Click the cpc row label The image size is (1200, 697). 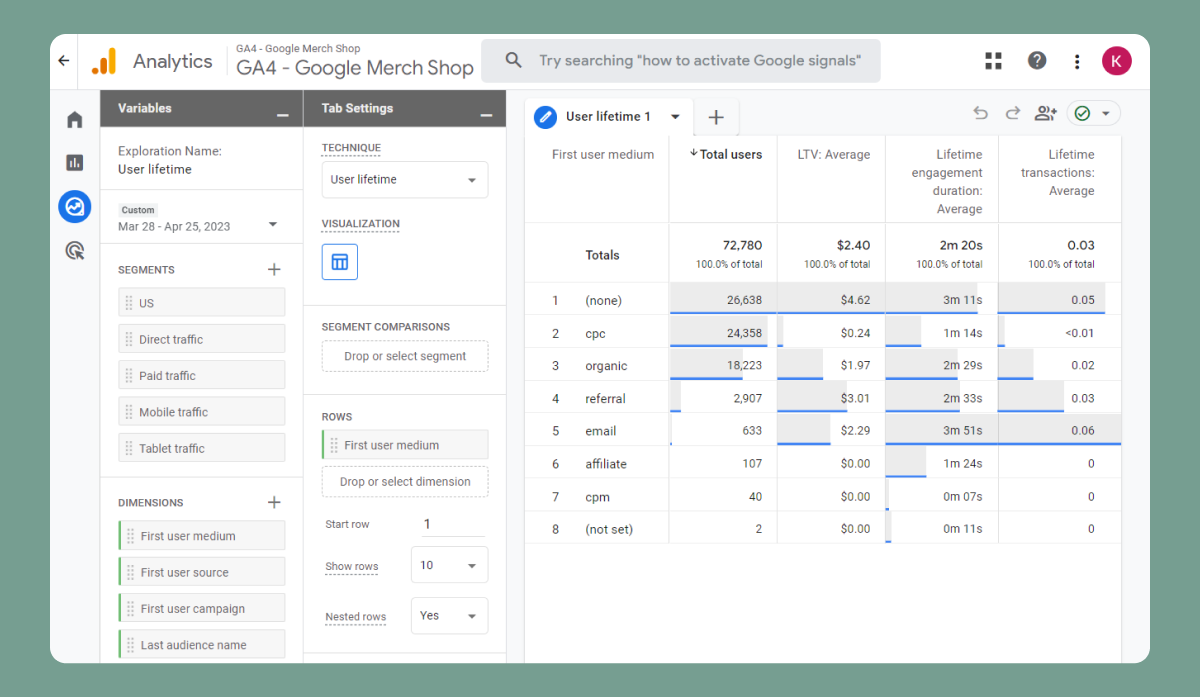[x=595, y=333]
